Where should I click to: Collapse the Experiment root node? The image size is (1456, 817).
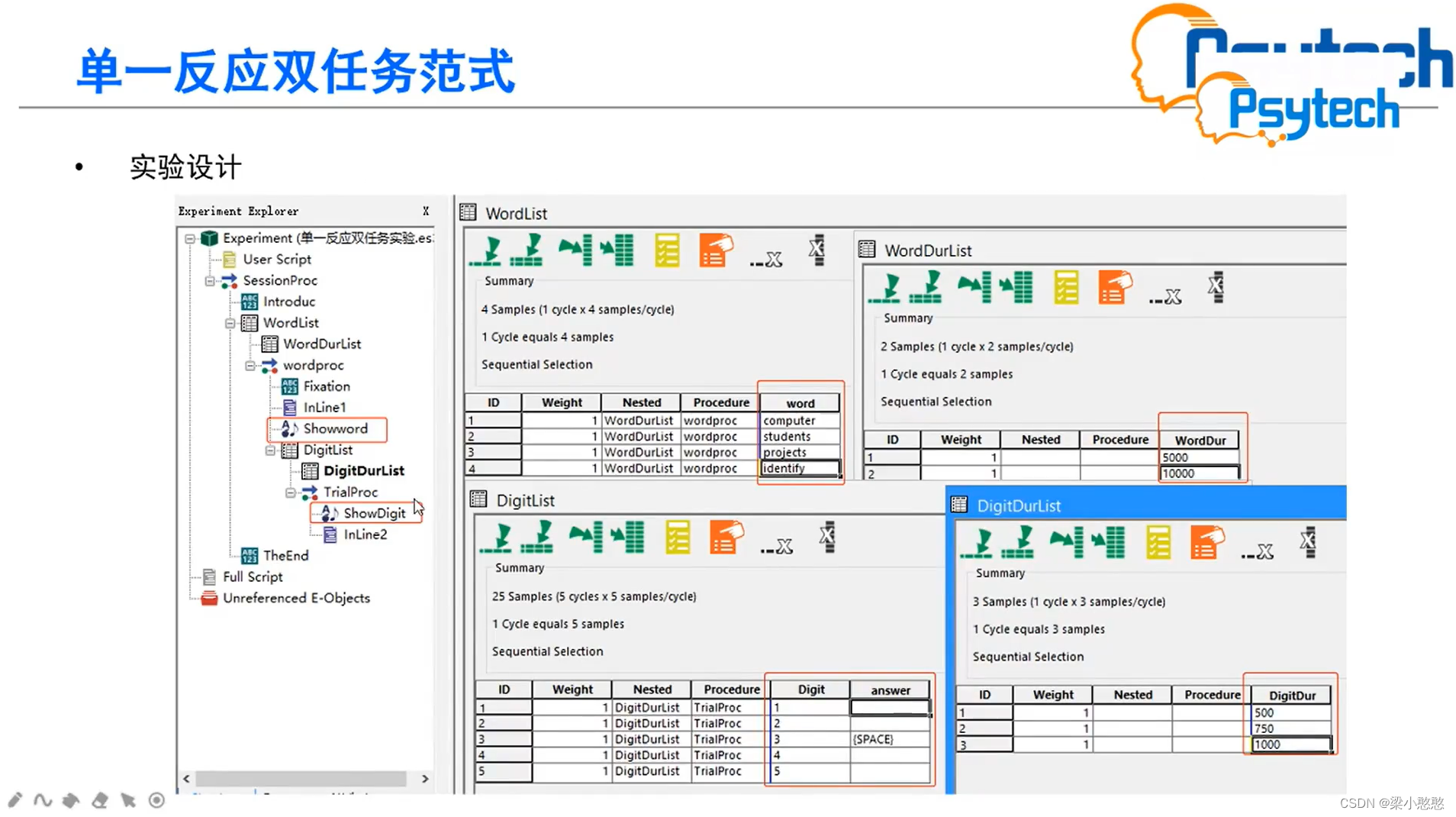pyautogui.click(x=189, y=238)
